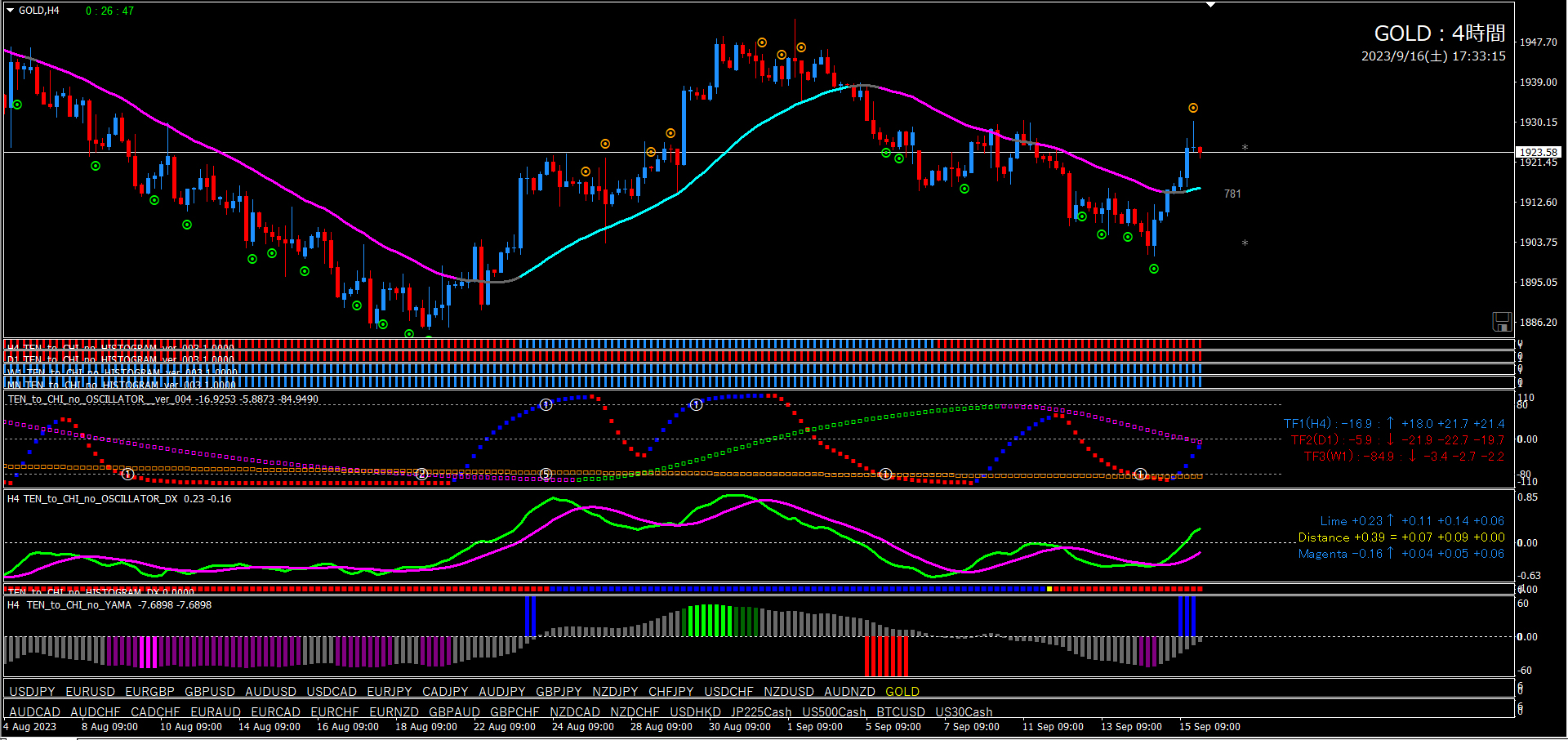1568x740 pixels.
Task: Select the NZDCHF symbol button
Action: tap(635, 712)
